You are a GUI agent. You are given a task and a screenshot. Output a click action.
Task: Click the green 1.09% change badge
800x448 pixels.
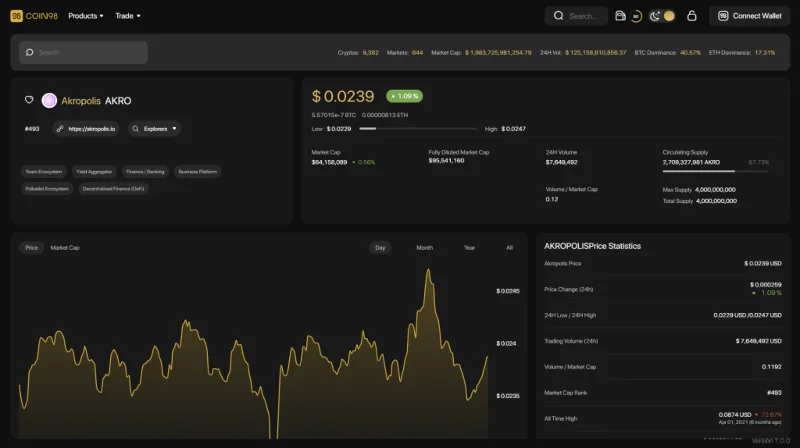pos(405,96)
